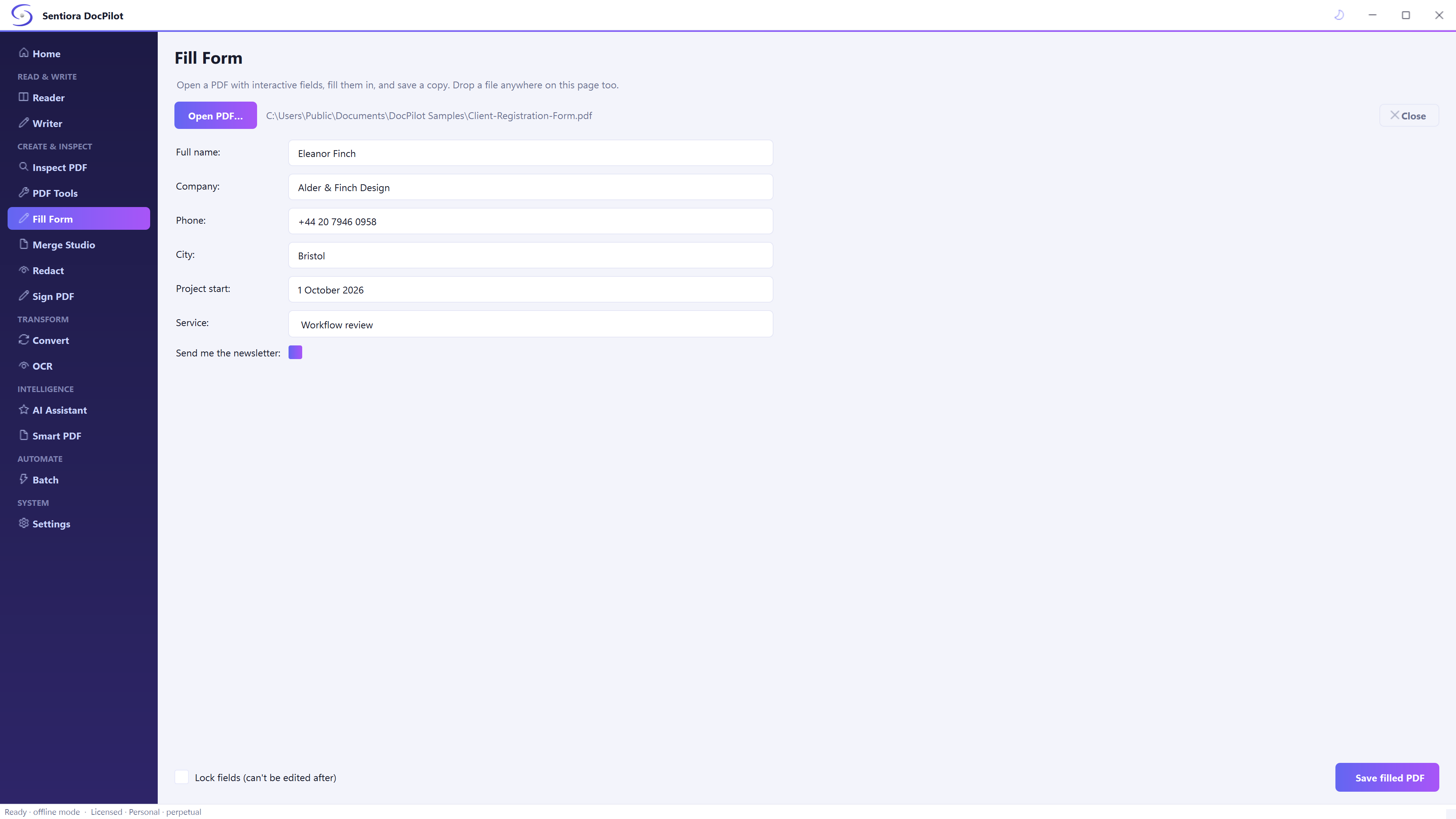The height and width of the screenshot is (819, 1456).
Task: Enable Lock fields checkbox
Action: pos(182,777)
